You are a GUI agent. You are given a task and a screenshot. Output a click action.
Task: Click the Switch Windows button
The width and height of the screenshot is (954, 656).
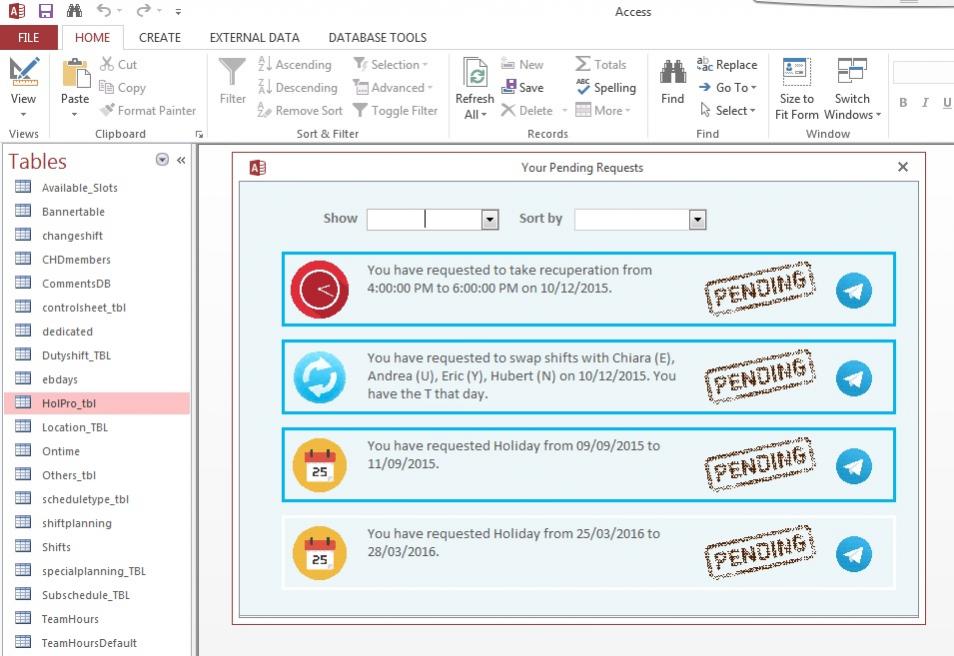coord(852,88)
